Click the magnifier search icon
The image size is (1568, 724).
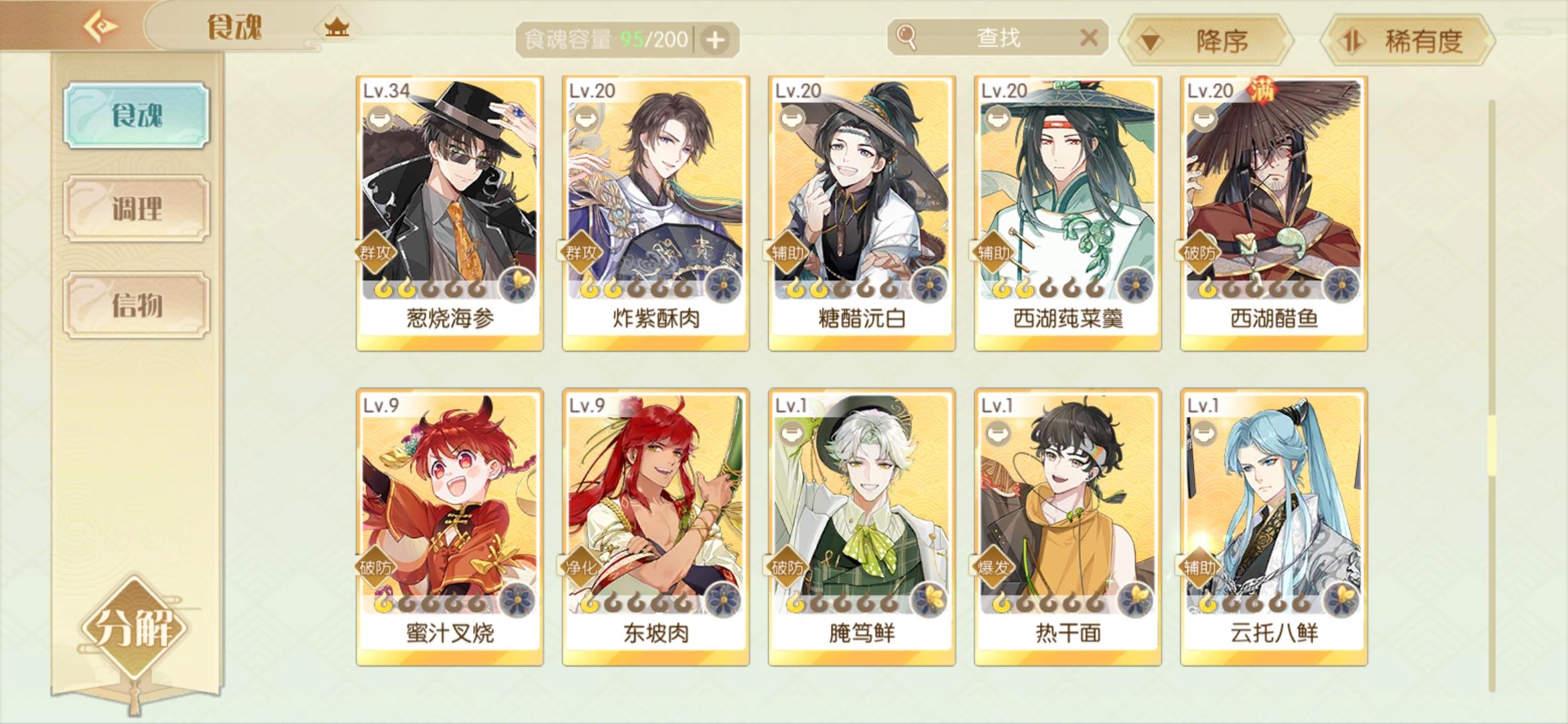click(x=906, y=38)
